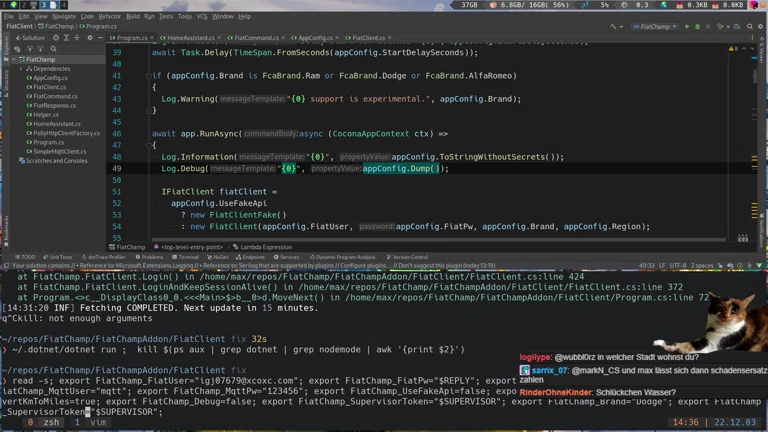The image size is (768, 432).
Task: Open the Endpoints tool window
Action: [x=250, y=257]
